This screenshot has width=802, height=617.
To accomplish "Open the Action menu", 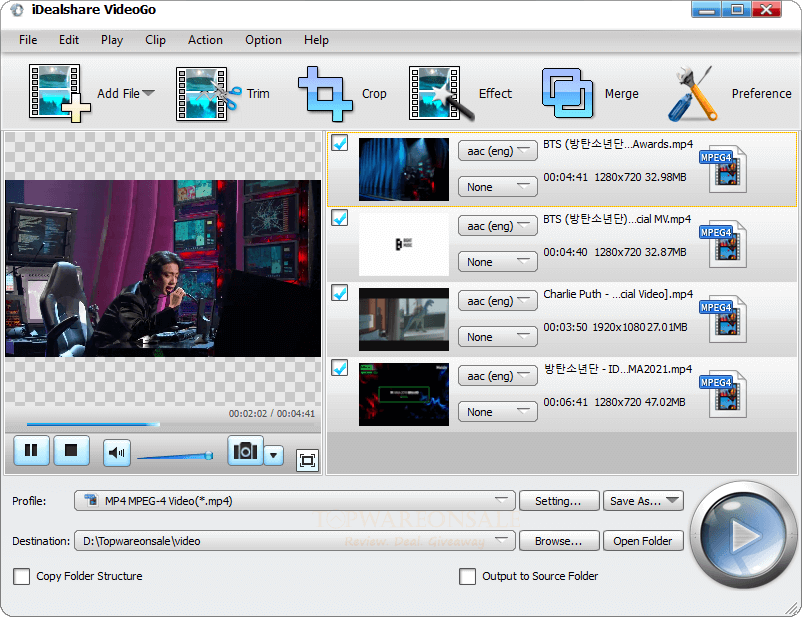I will click(x=205, y=40).
